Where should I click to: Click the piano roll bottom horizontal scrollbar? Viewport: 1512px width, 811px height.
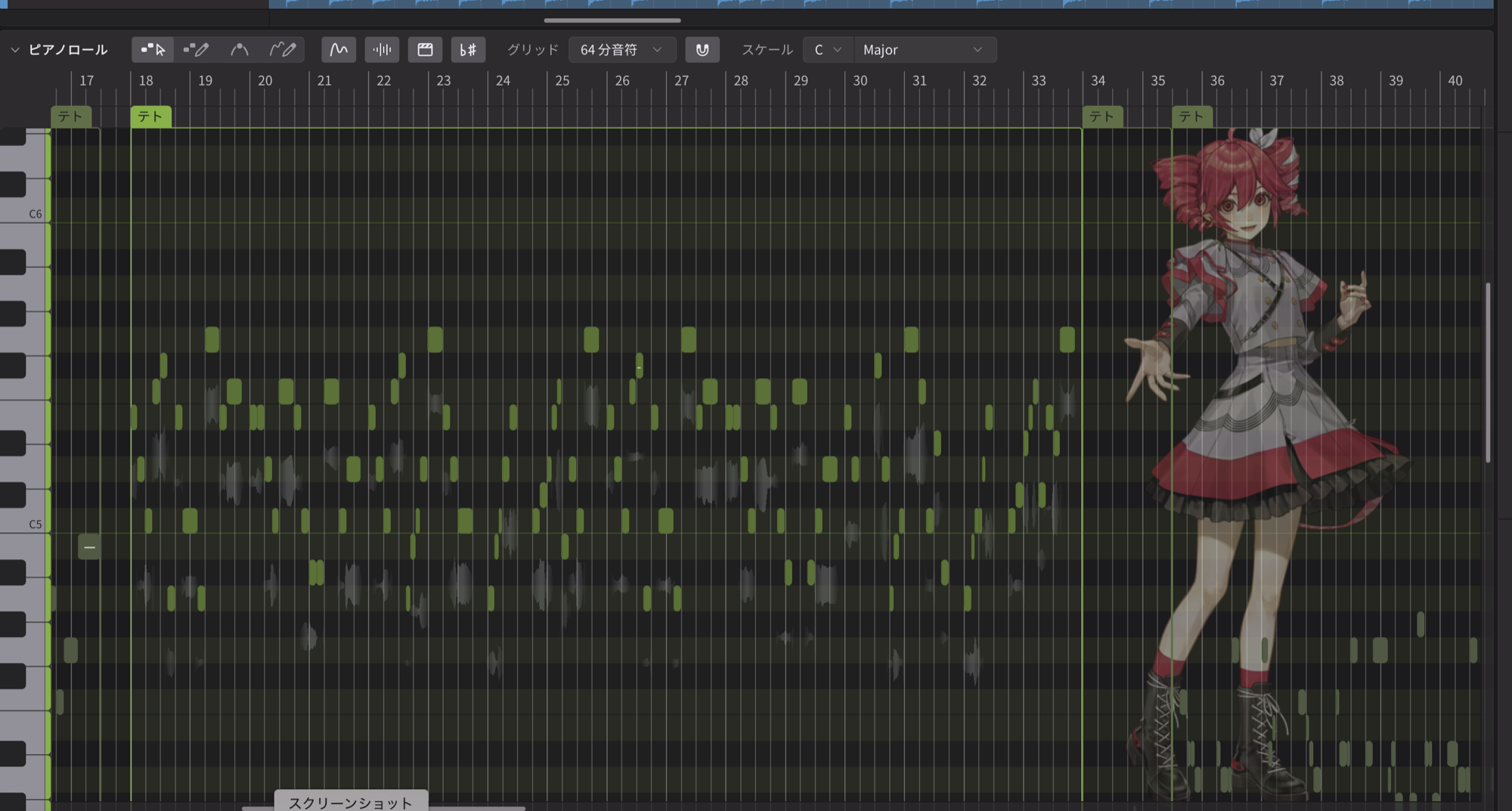383,808
